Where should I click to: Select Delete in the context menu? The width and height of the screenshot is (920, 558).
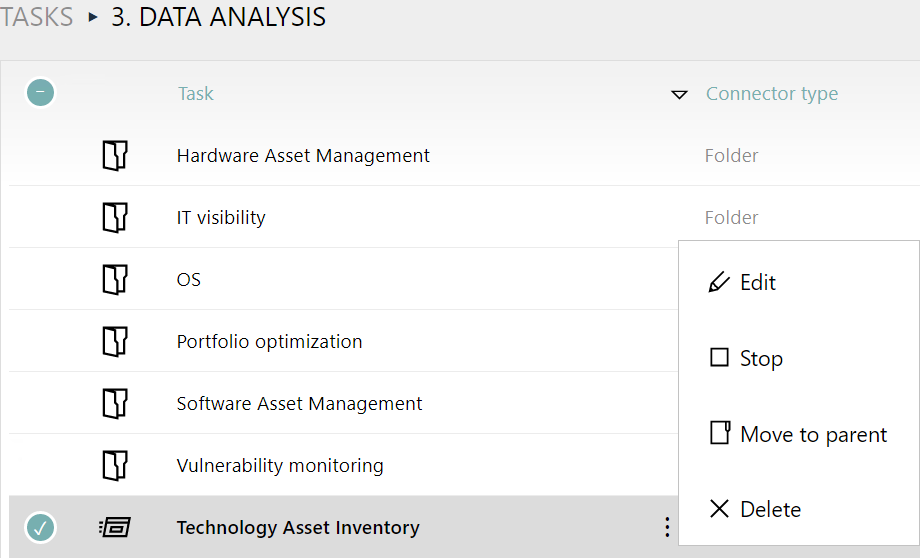pos(769,510)
